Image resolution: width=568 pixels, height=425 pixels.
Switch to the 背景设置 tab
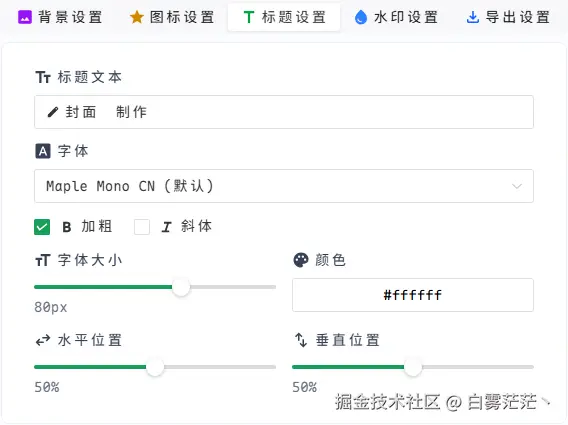click(x=60, y=17)
